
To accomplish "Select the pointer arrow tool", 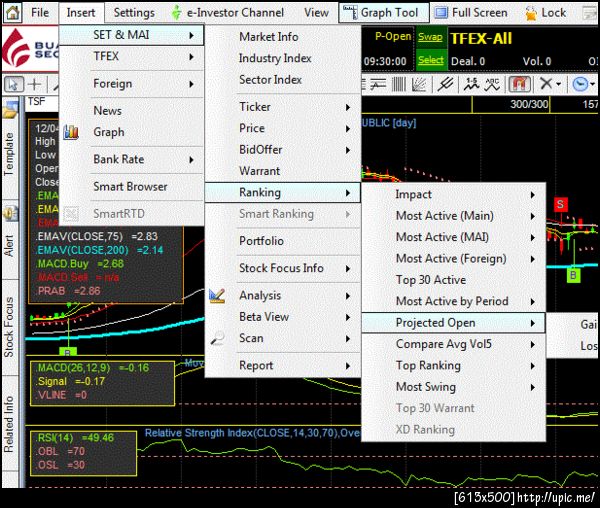I will (x=14, y=84).
